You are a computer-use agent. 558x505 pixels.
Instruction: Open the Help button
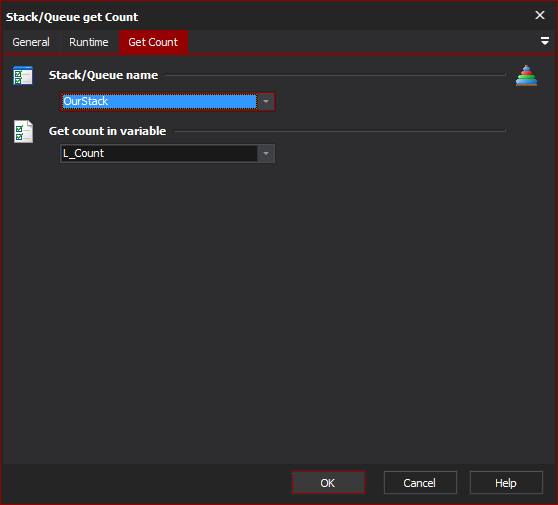click(506, 483)
